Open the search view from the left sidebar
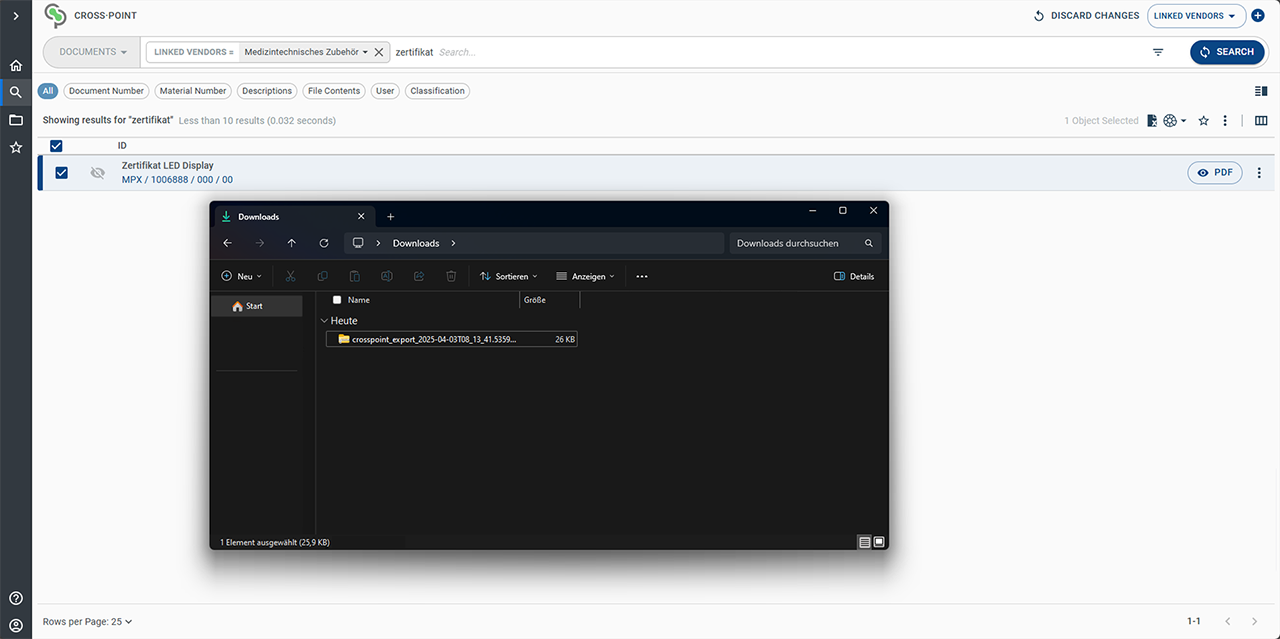The image size is (1280, 639). click(15, 91)
